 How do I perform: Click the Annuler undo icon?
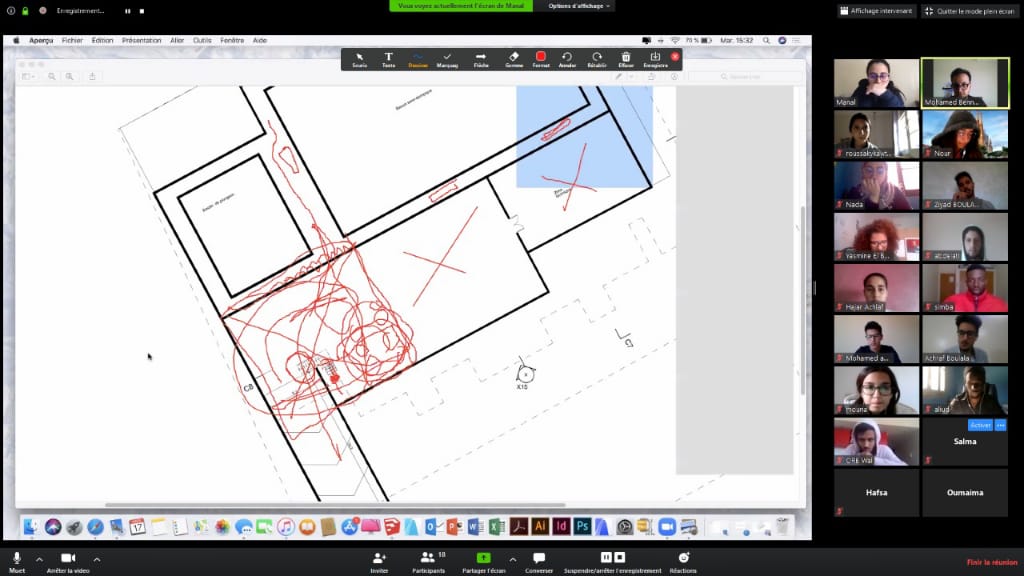pos(567,59)
